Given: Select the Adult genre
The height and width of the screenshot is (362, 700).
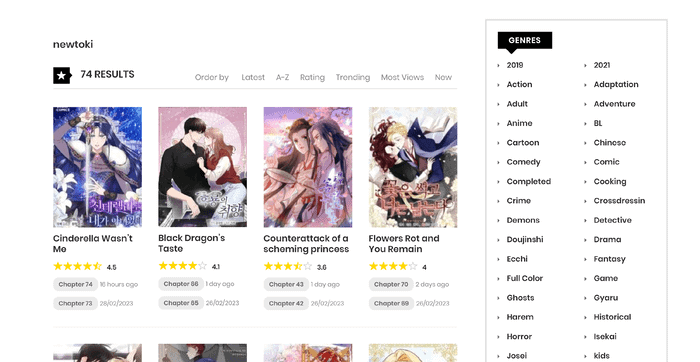Looking at the screenshot, I should point(517,104).
